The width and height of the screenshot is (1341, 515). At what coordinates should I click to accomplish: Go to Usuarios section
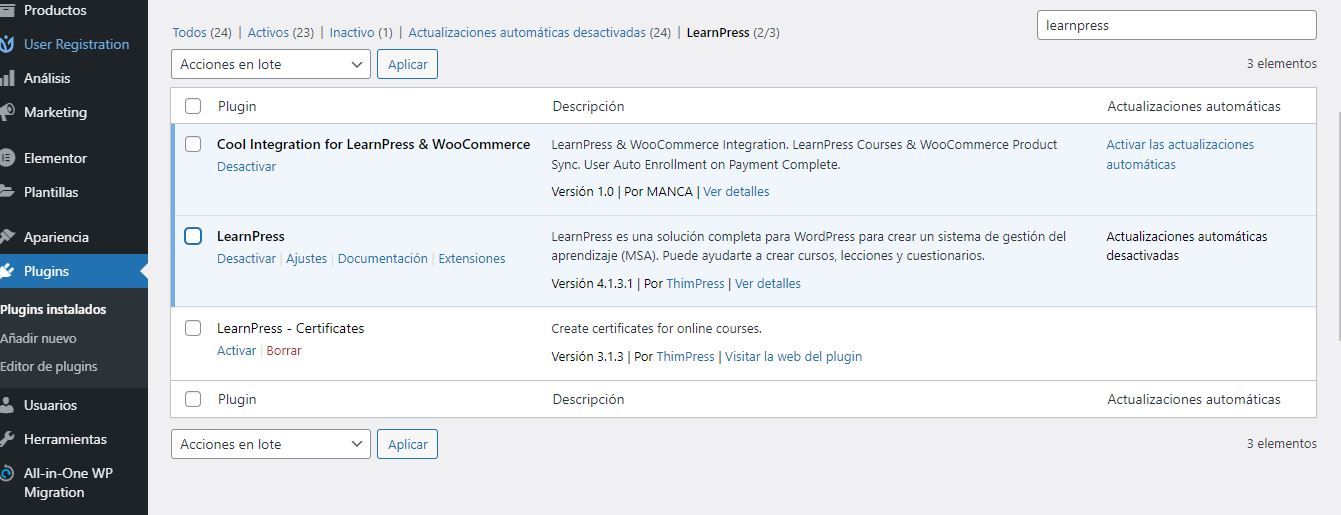tap(50, 405)
